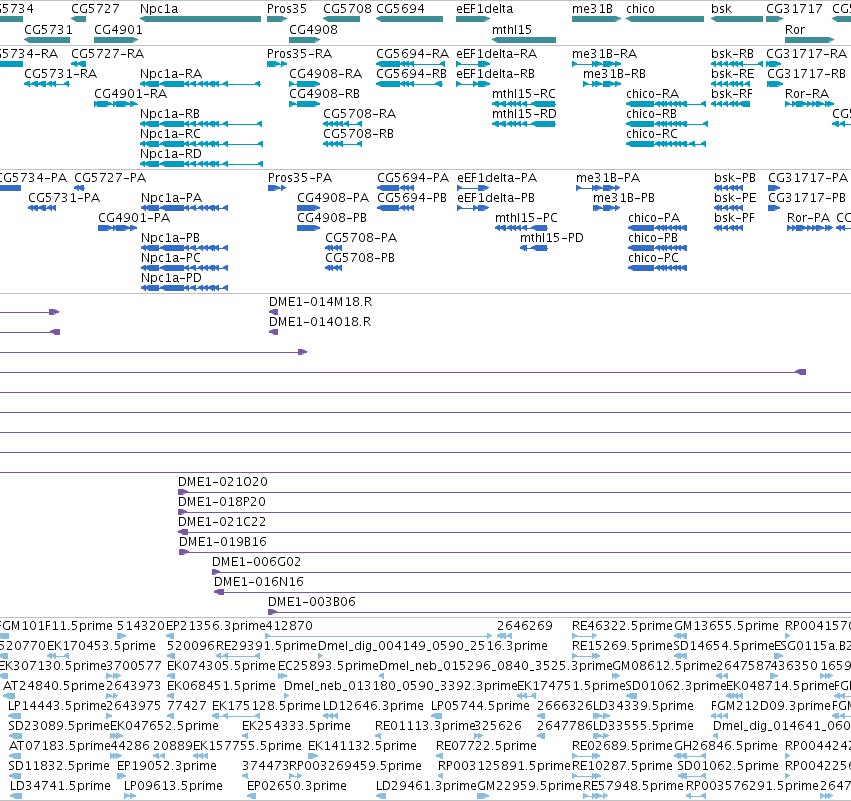Click BAC clone DME1-014M18.R label
Screen dimensions: 851x801
321,302
